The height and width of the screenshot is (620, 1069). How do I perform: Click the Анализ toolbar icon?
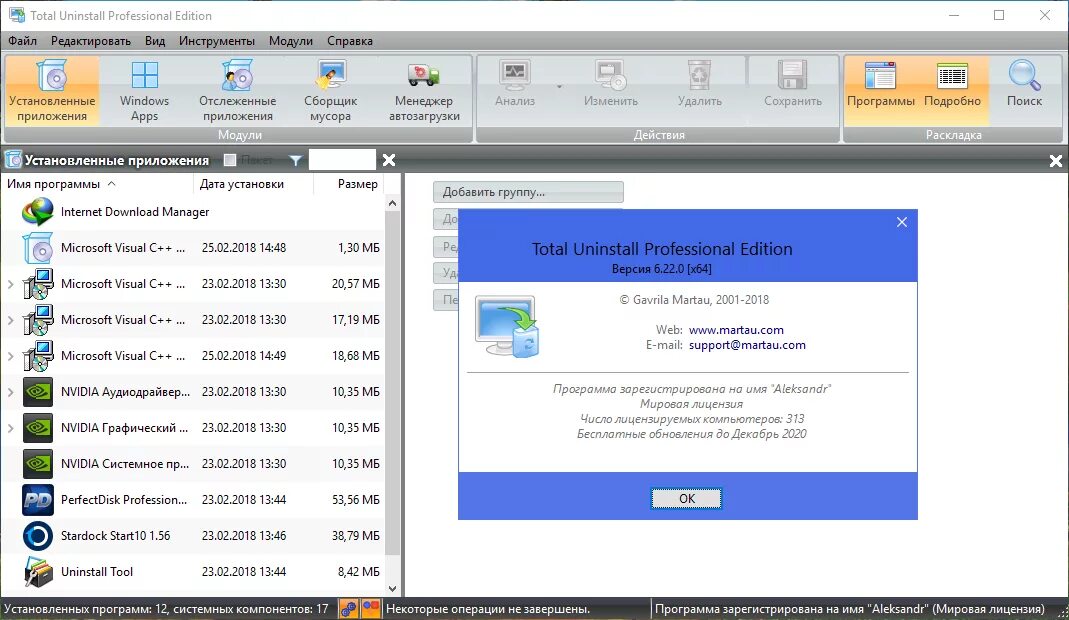[x=515, y=75]
